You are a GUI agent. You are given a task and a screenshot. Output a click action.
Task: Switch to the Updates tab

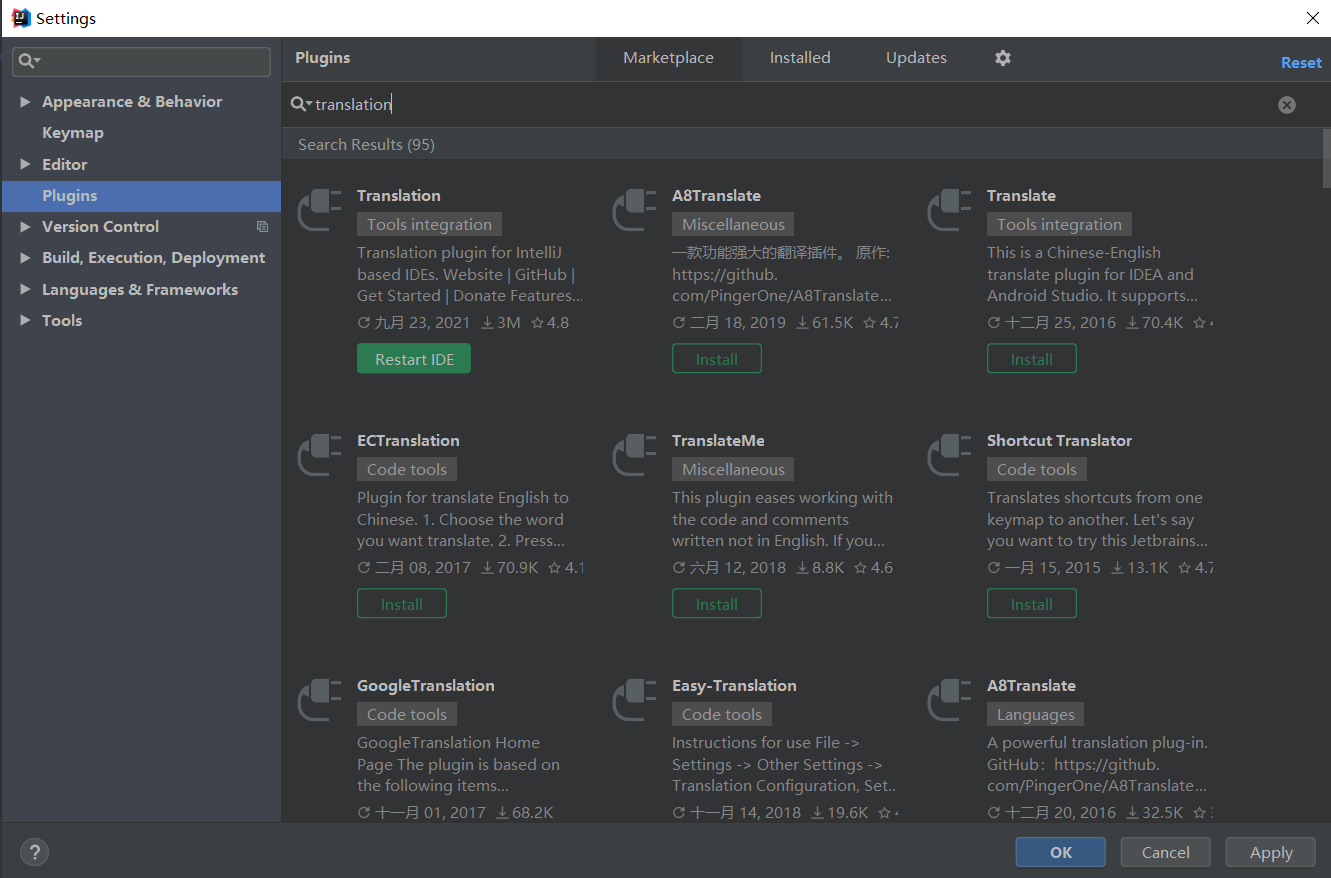916,58
